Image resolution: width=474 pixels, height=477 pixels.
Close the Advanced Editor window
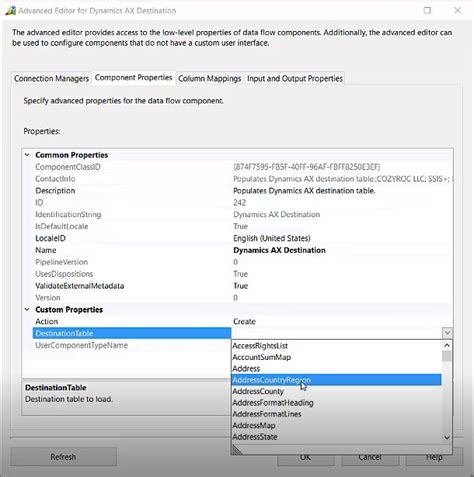(458, 10)
